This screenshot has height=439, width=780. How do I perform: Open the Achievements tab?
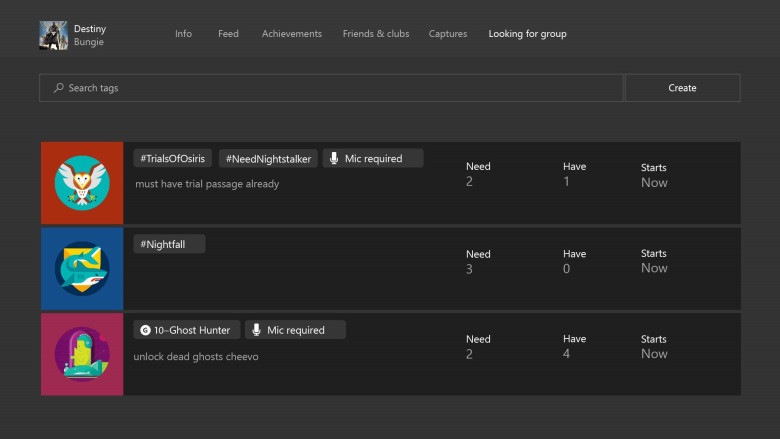click(x=292, y=34)
